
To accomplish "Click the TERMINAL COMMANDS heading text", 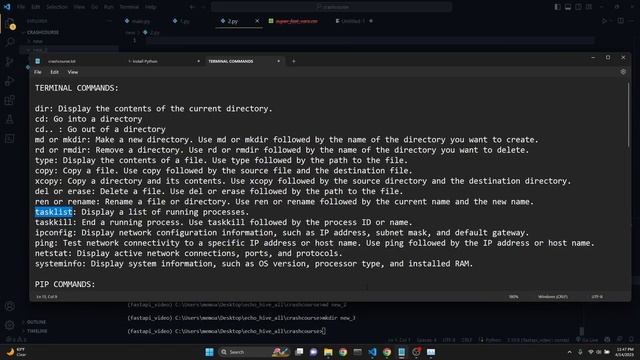I will 76,88.
